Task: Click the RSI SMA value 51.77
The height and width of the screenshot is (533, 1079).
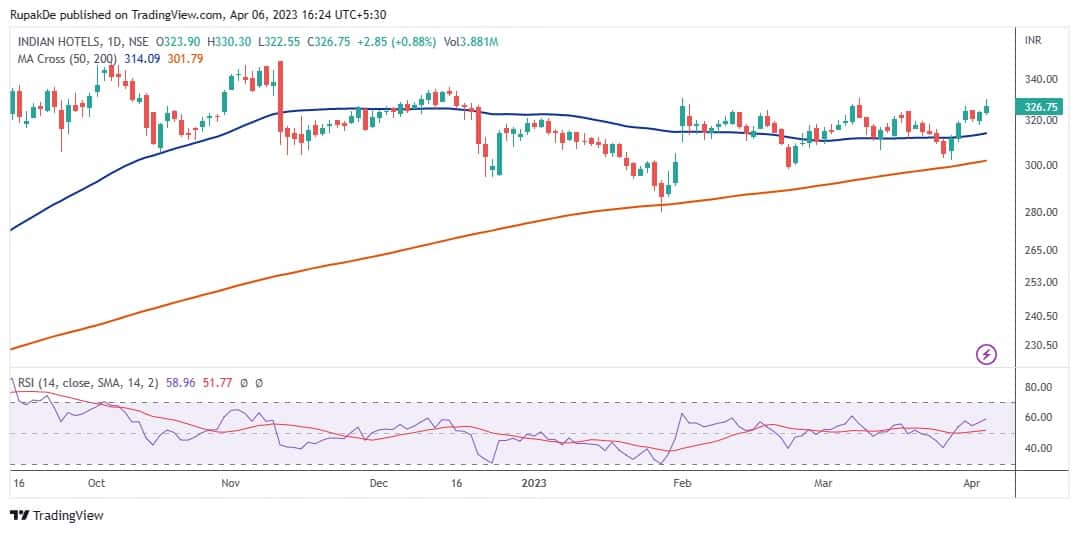Action: [x=216, y=382]
